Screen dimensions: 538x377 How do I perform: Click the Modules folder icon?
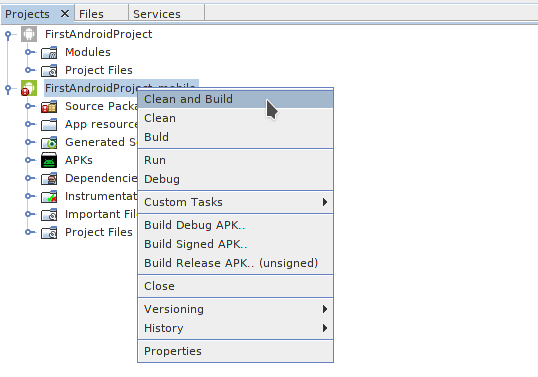click(x=49, y=52)
